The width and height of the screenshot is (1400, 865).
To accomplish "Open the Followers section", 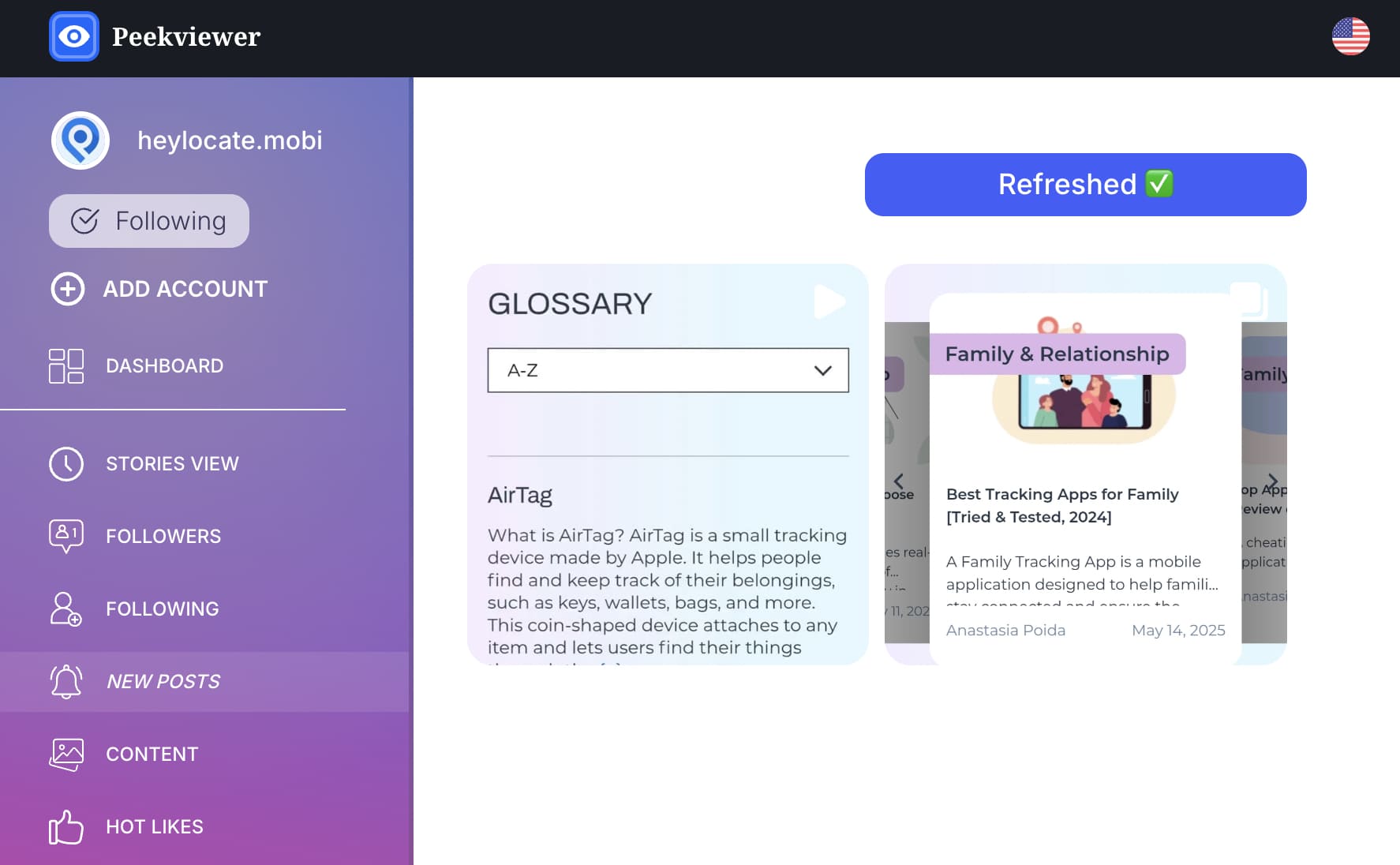I will pos(163,537).
